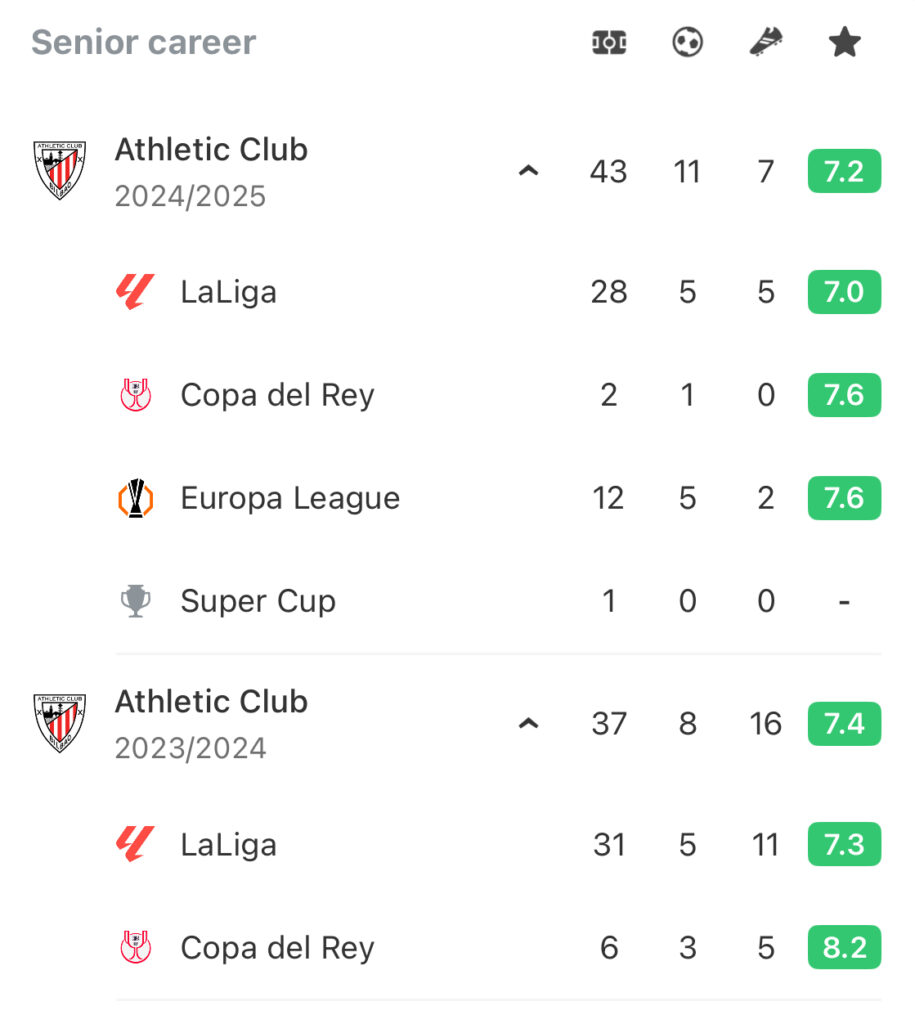915x1024 pixels.
Task: Click the rating star icon header
Action: tap(844, 42)
